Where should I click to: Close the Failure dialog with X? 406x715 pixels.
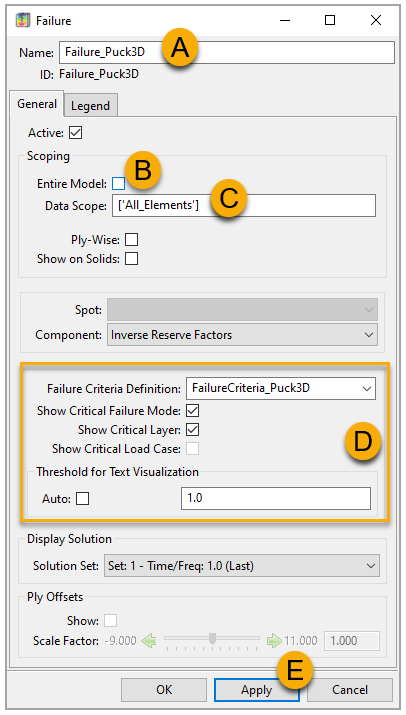tap(376, 20)
